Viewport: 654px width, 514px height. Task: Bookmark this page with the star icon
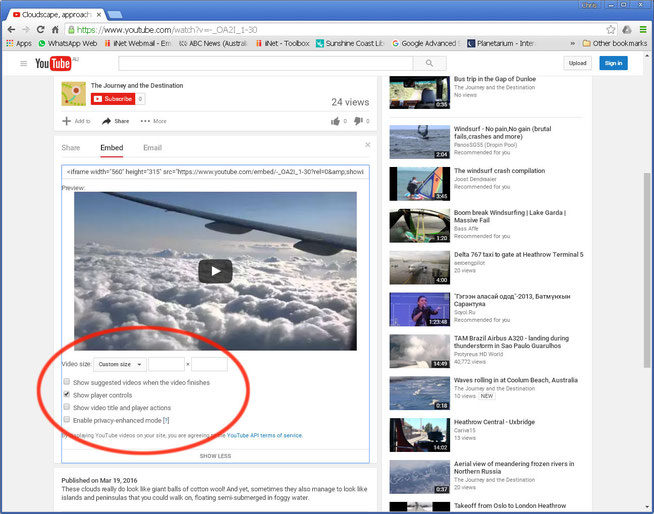tap(611, 30)
